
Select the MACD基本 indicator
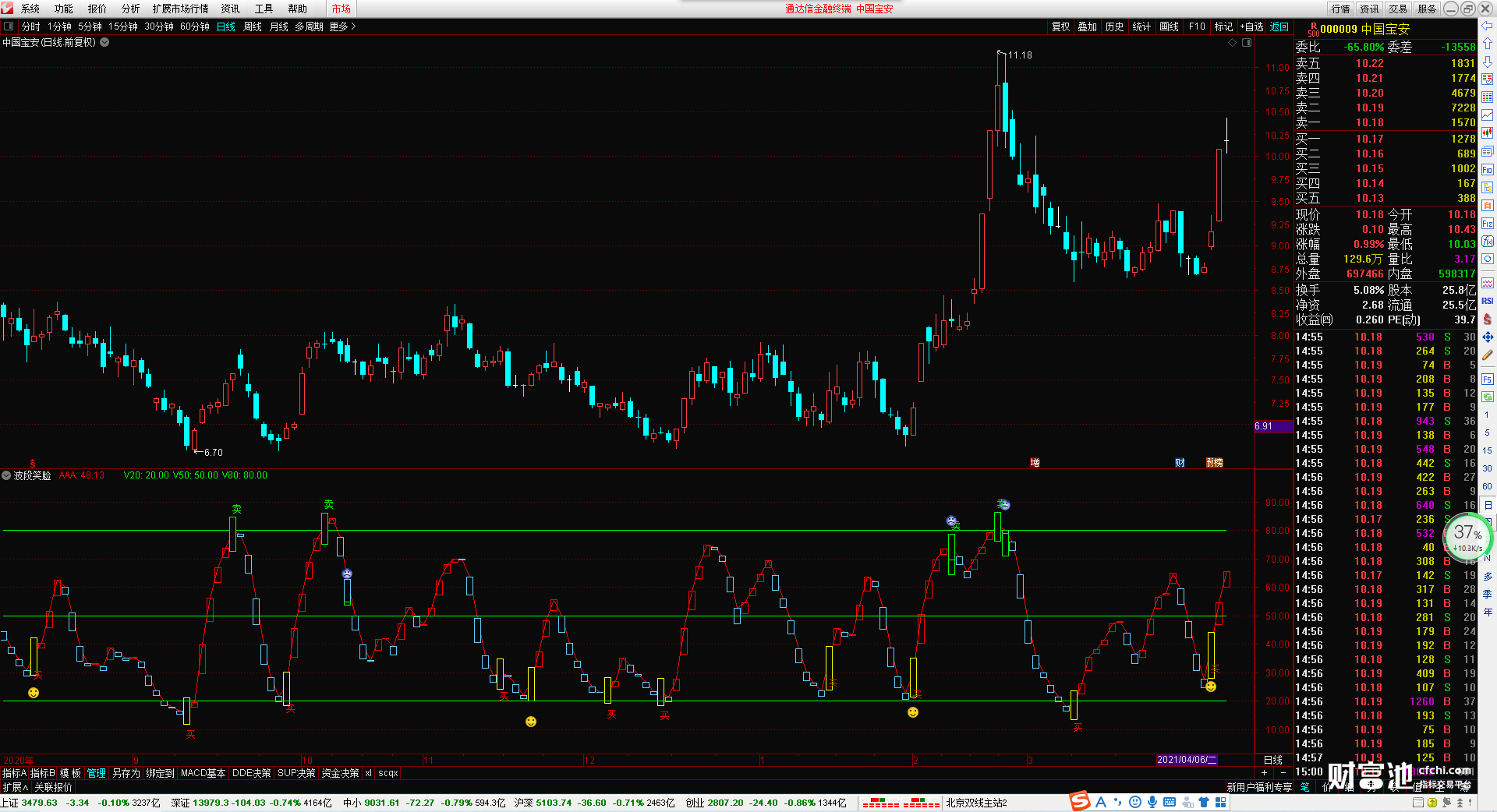pos(203,773)
